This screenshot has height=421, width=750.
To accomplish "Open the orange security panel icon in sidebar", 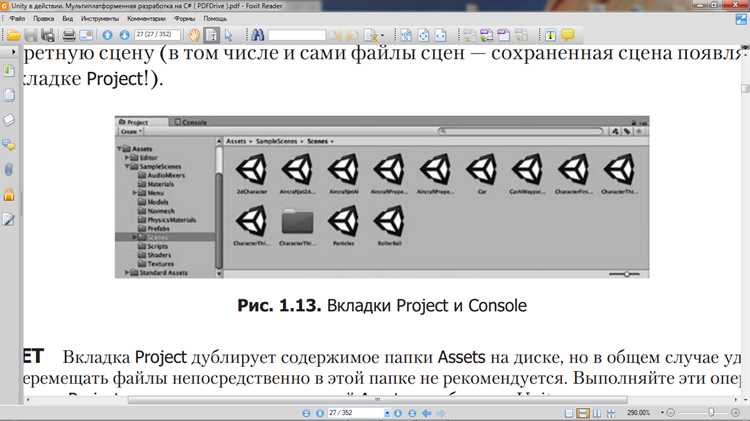I will coord(9,195).
